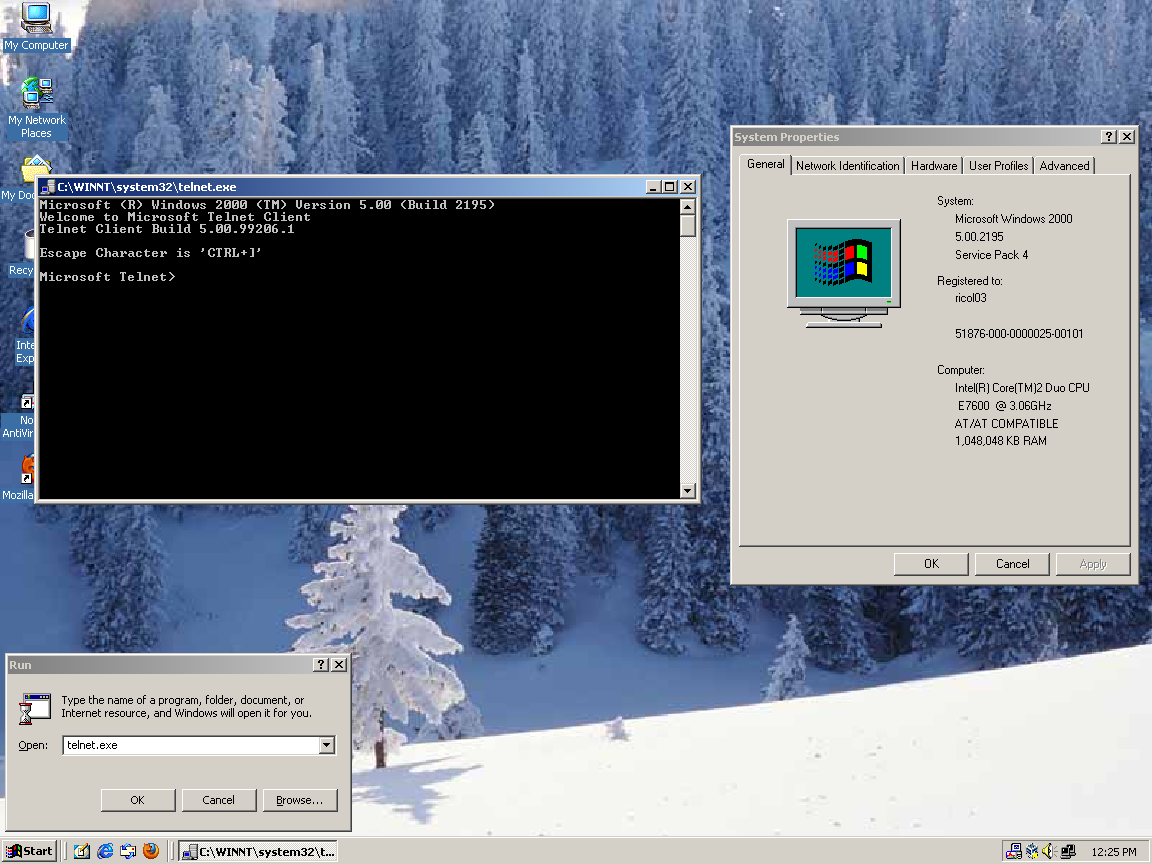The image size is (1152, 864).
Task: Open the My Computer desktop icon
Action: tap(35, 26)
